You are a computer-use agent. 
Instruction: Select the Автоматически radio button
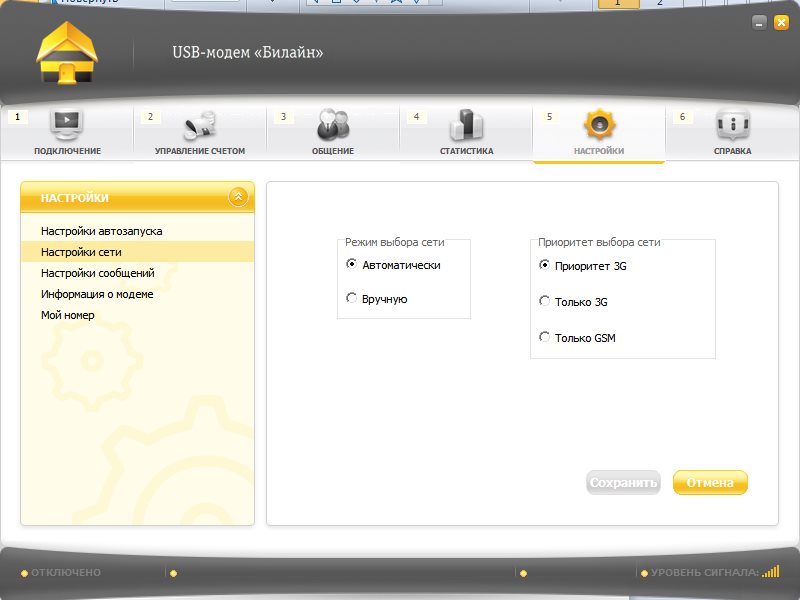pos(351,264)
